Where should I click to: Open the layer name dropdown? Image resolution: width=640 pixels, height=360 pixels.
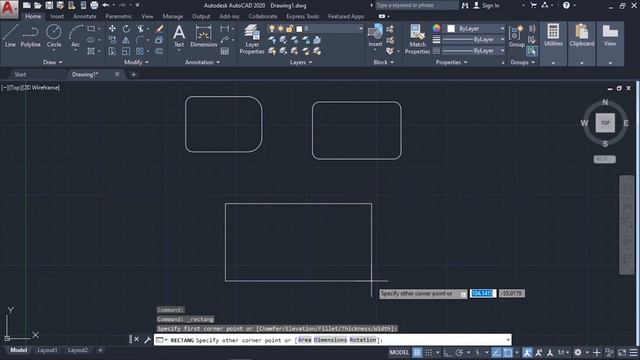[315, 29]
